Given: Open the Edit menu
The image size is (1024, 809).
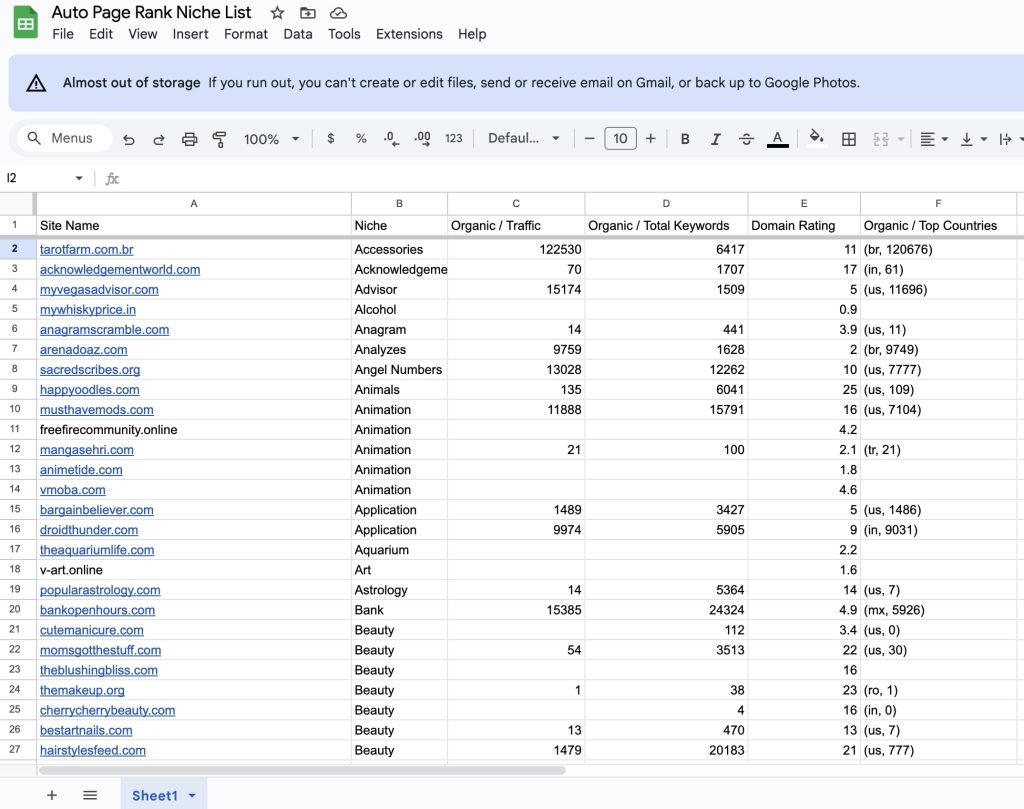Looking at the screenshot, I should pos(101,34).
